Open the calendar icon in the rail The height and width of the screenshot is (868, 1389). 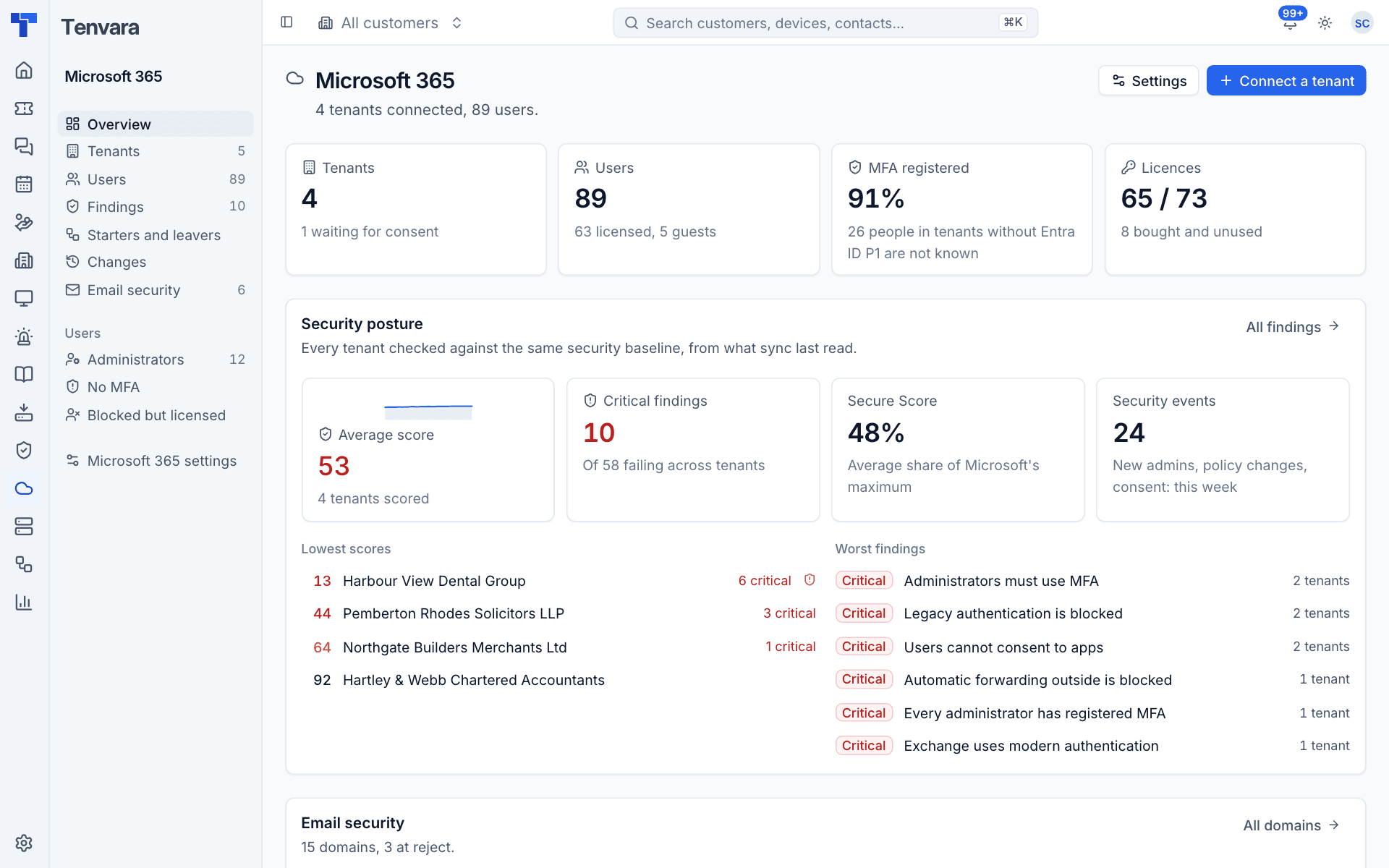pyautogui.click(x=24, y=184)
